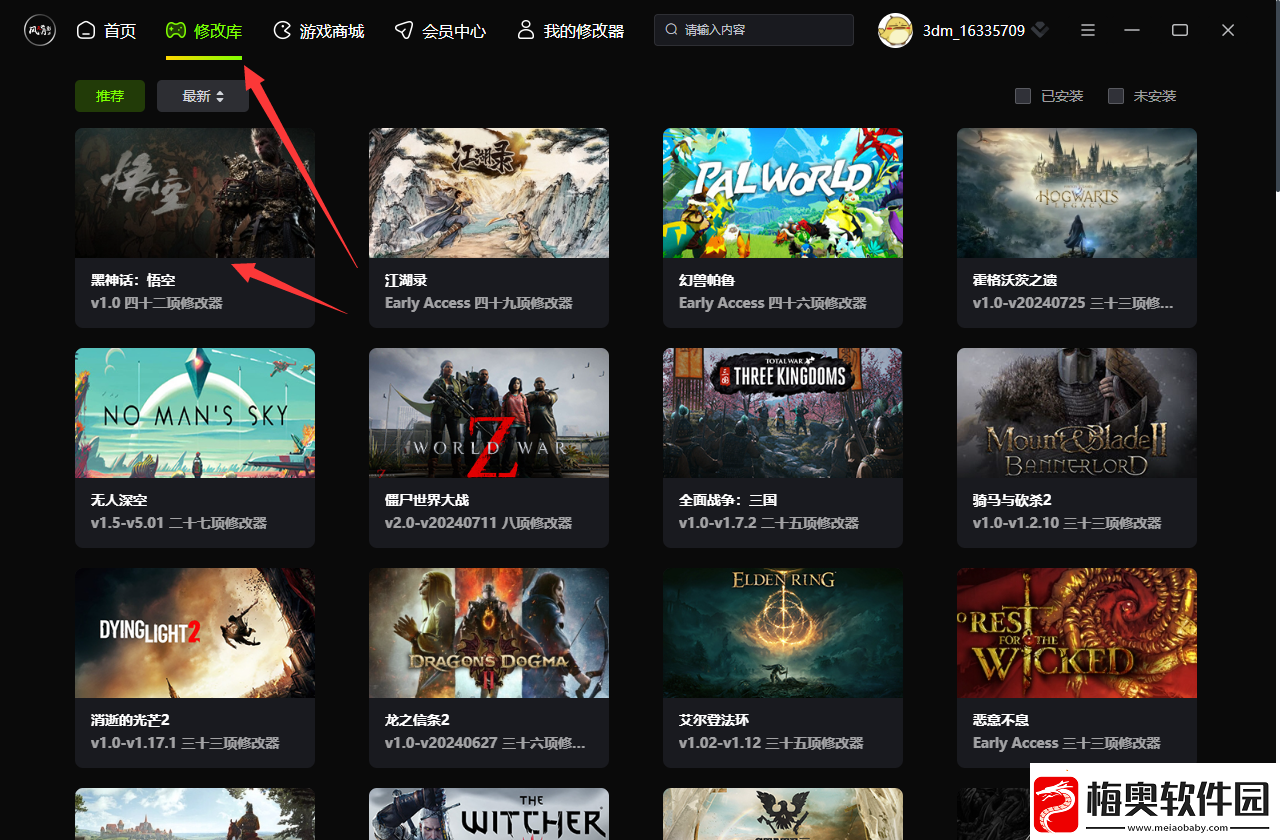Go to the 会员中心 member center tab

[x=440, y=31]
